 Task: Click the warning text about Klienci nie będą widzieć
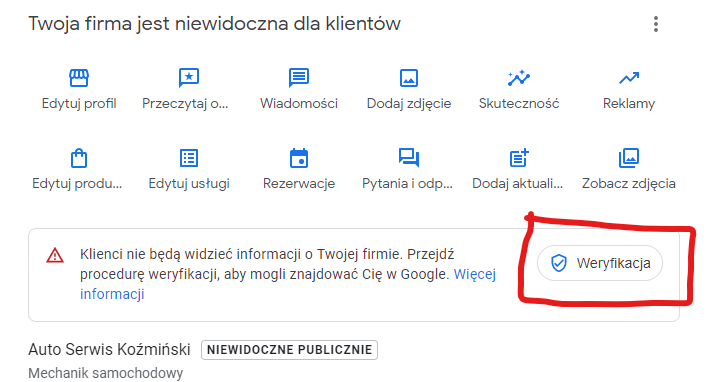pyautogui.click(x=288, y=274)
